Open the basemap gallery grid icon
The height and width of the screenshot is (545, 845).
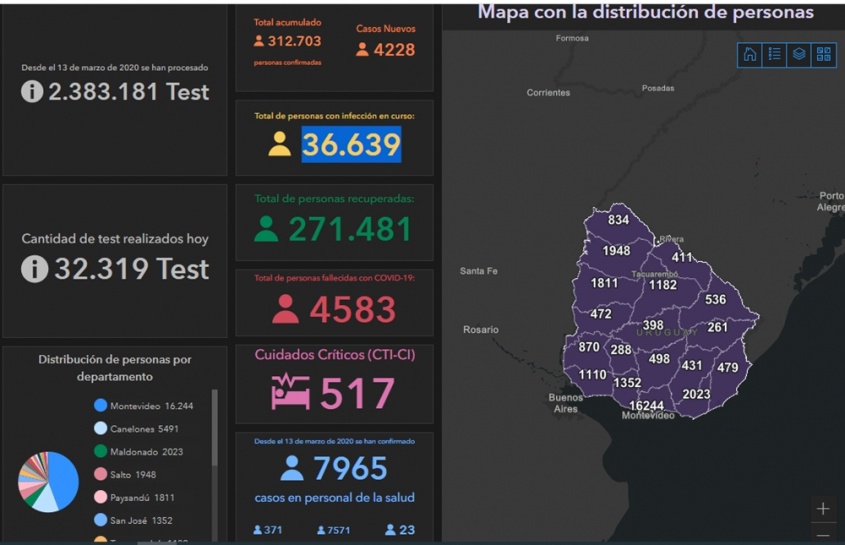[823, 55]
